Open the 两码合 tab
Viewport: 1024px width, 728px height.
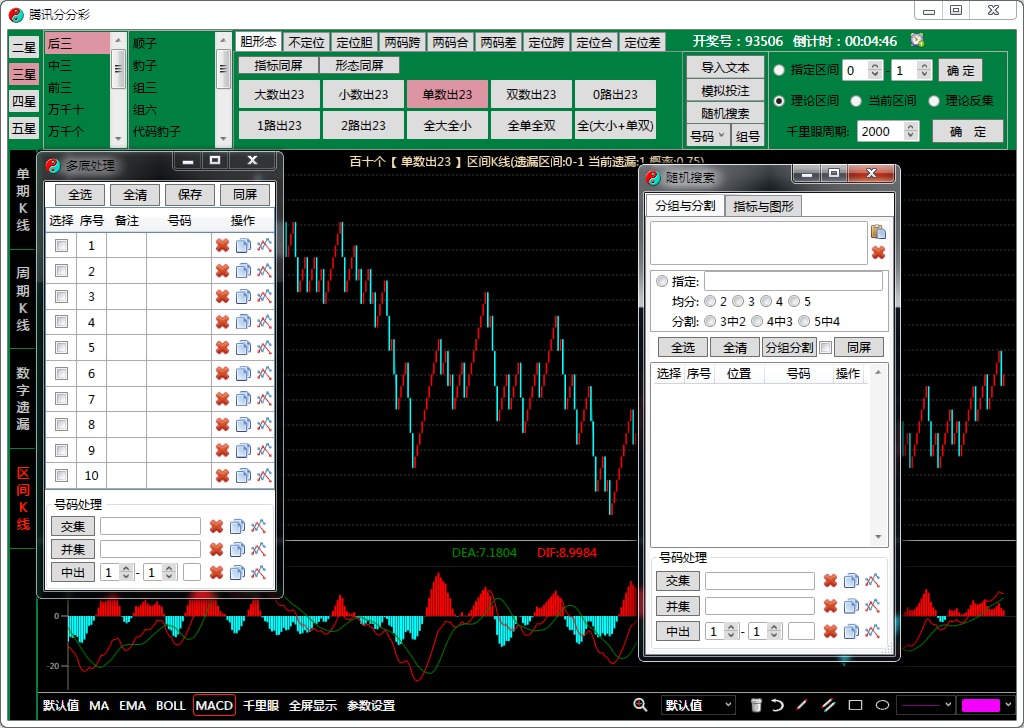point(450,42)
